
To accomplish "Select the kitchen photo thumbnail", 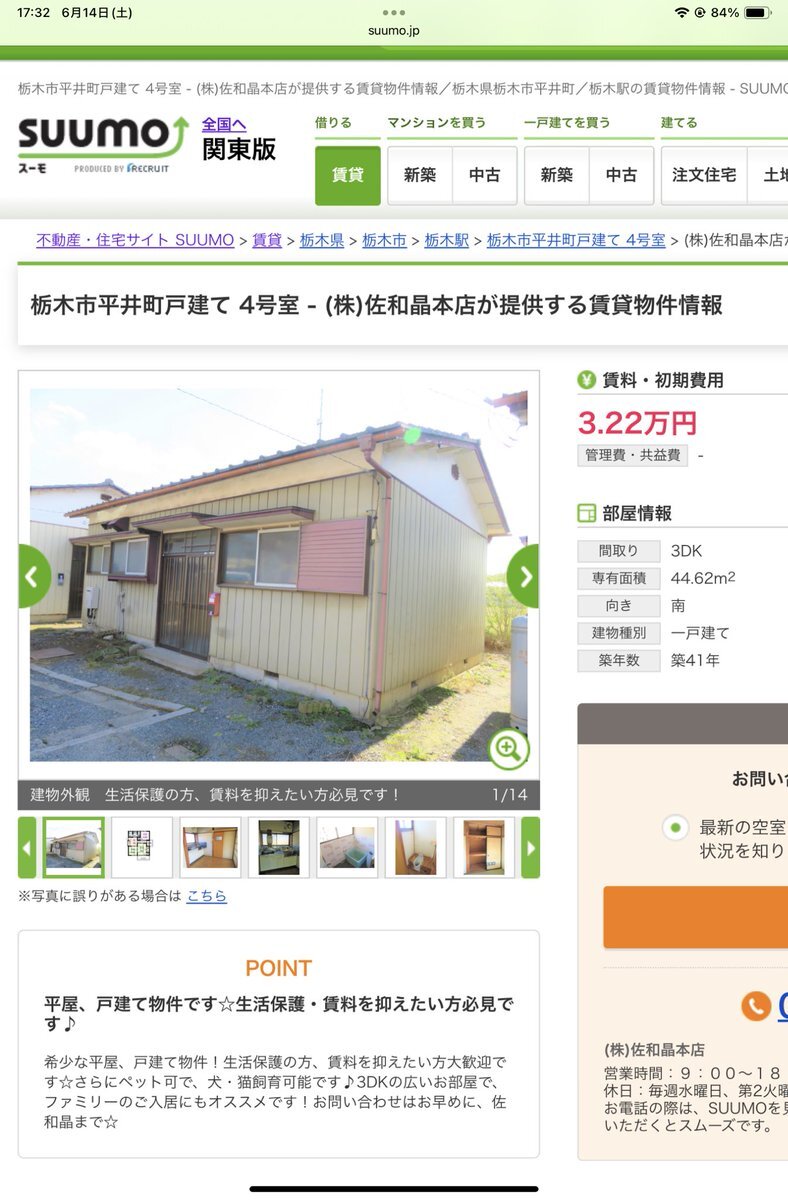I will pyautogui.click(x=279, y=848).
